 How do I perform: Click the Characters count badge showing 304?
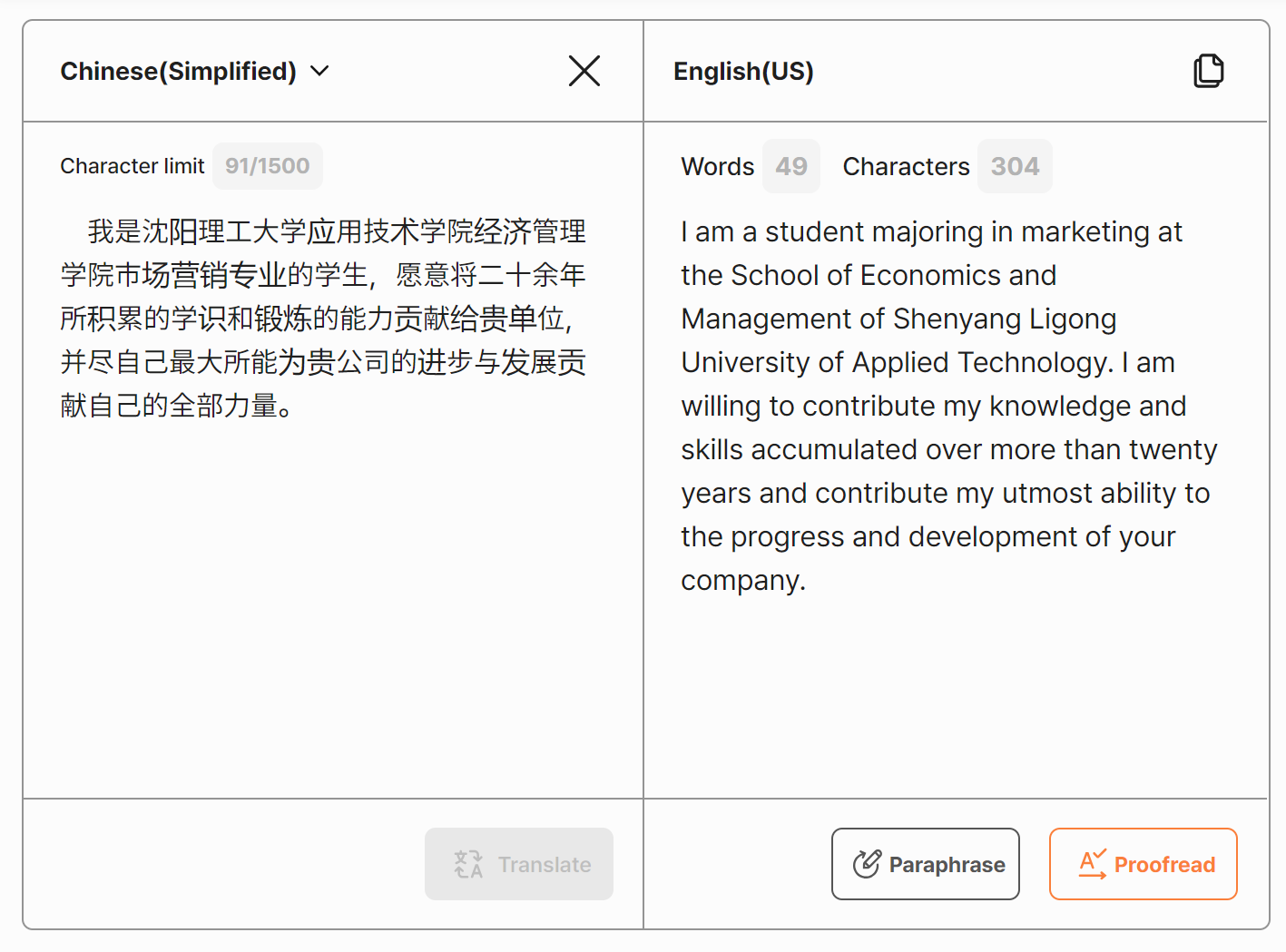pyautogui.click(x=1015, y=166)
